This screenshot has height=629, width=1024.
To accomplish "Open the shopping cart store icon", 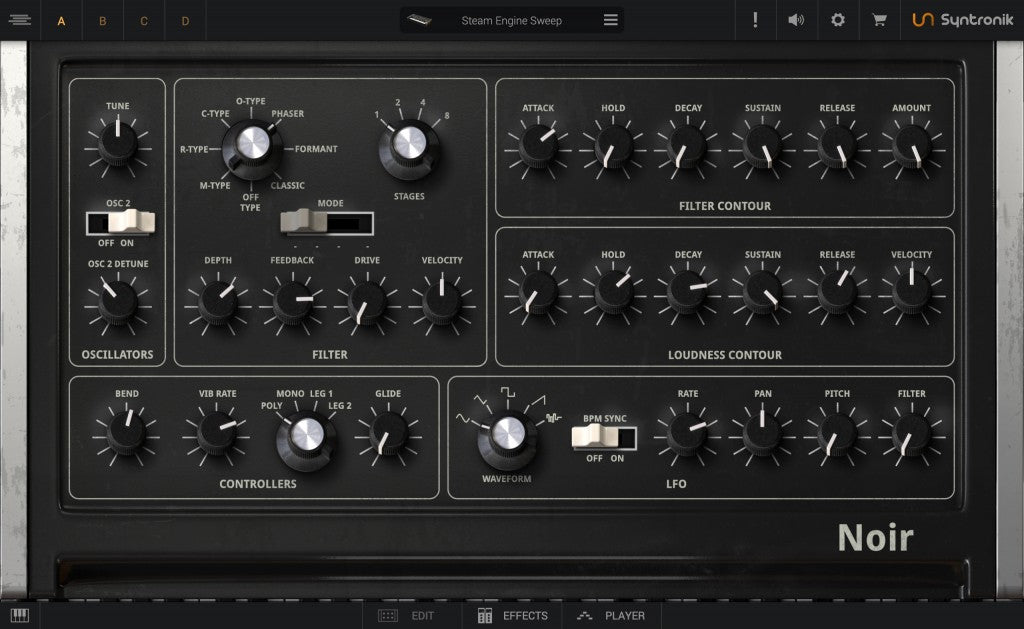I will [878, 19].
